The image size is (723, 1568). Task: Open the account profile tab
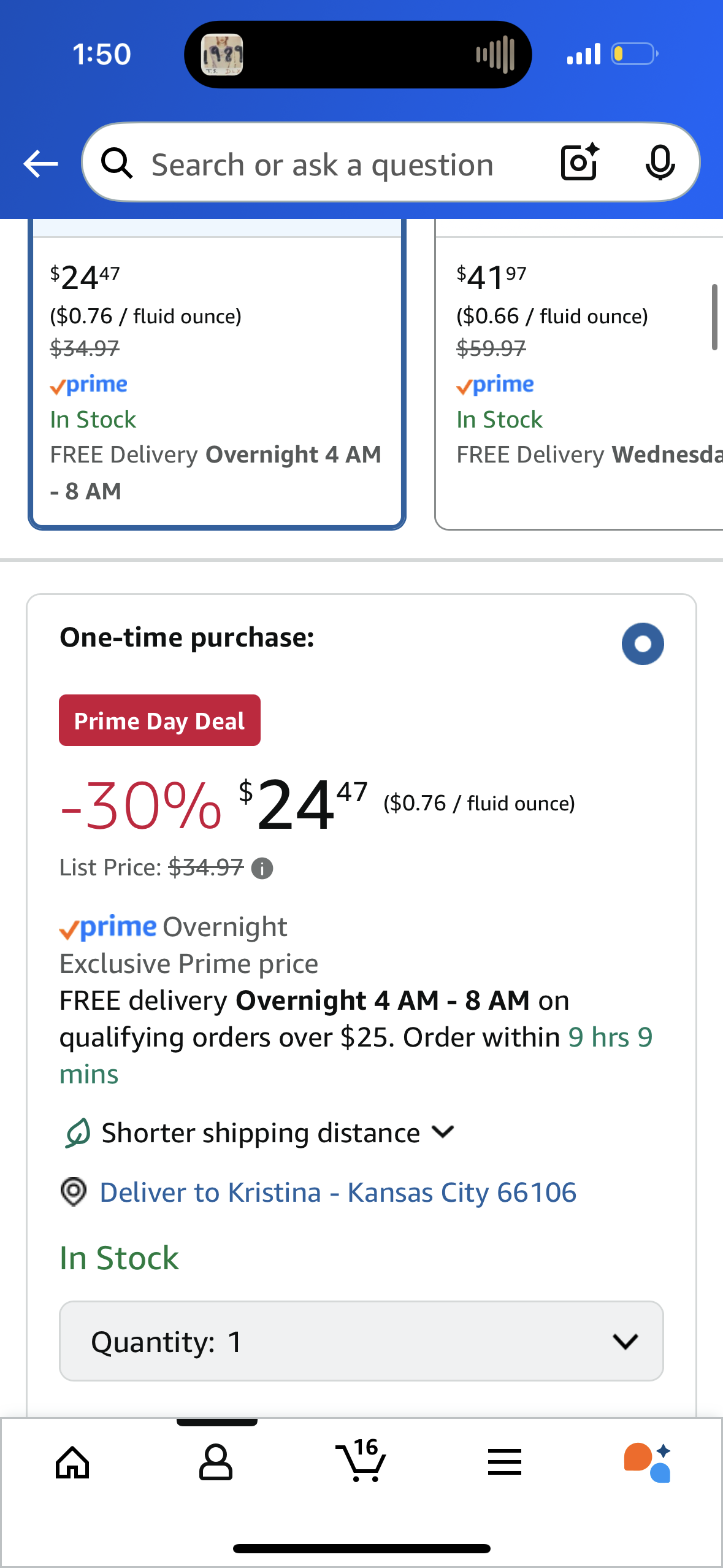216,1462
